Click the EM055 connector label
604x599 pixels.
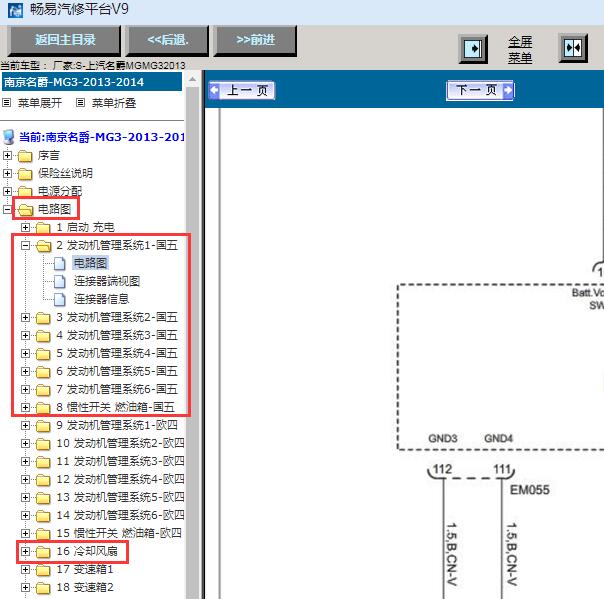tap(530, 490)
